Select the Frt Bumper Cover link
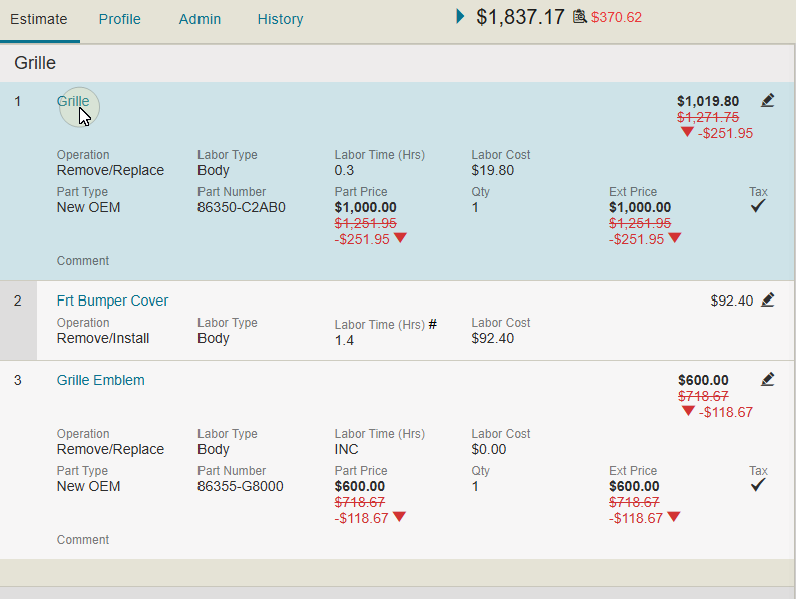Screen dimensions: 796x599 pos(112,301)
